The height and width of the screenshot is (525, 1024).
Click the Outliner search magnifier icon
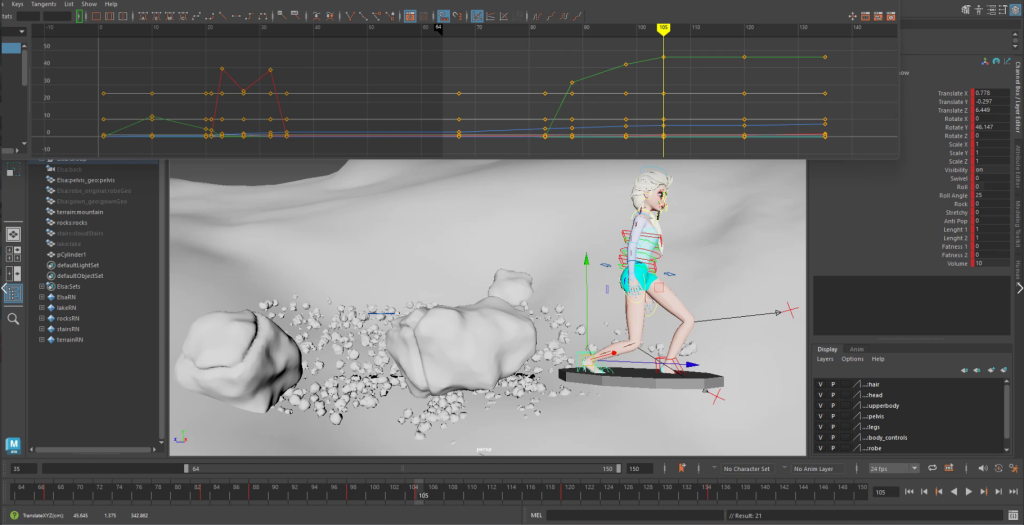[13, 319]
